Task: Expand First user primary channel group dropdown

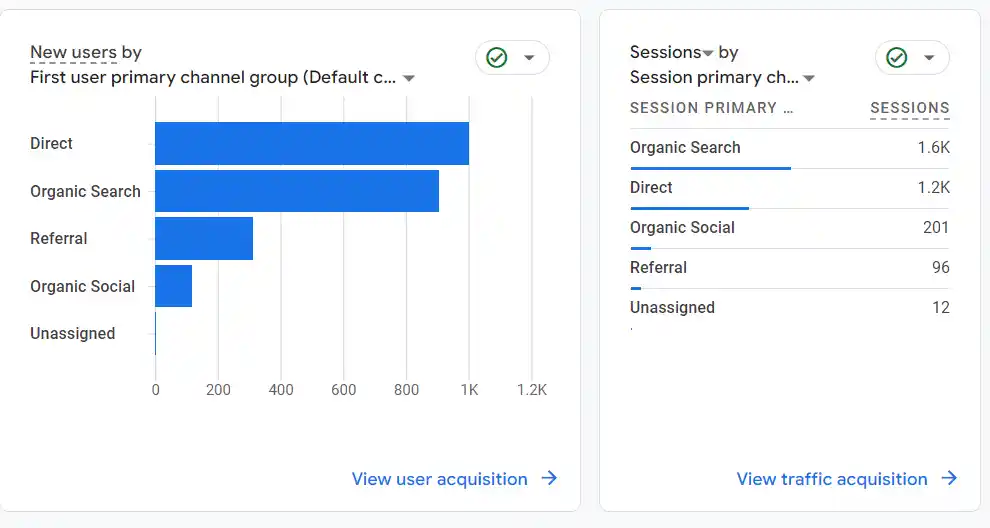Action: pos(409,78)
